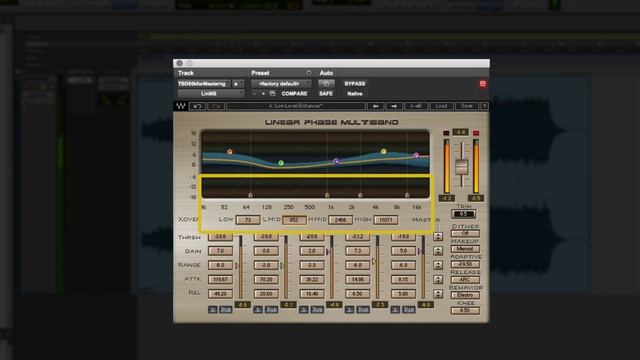This screenshot has width=640, height=360.
Task: Click Trim value field
Action: [463, 214]
